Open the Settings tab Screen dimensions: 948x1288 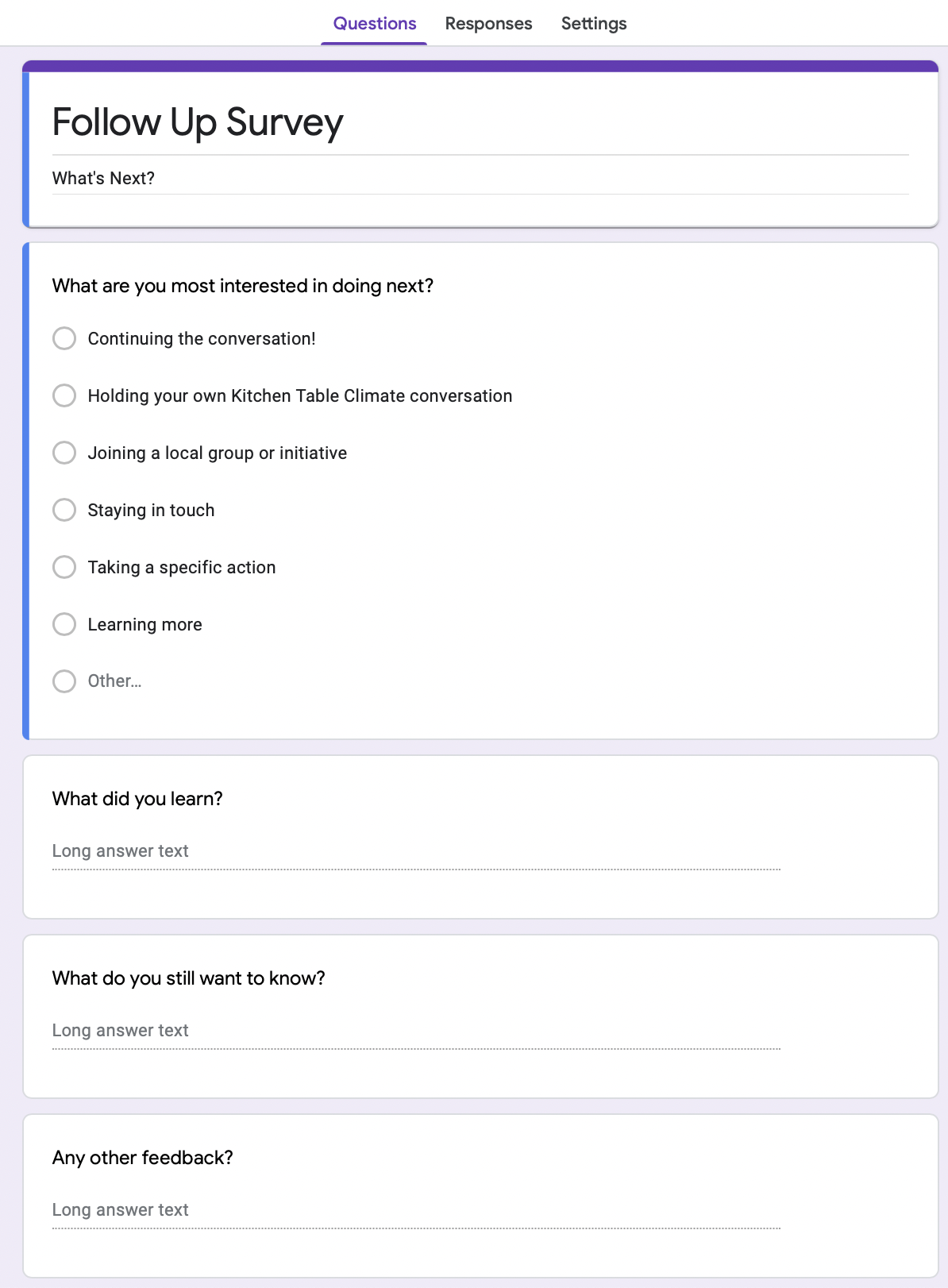pyautogui.click(x=593, y=24)
